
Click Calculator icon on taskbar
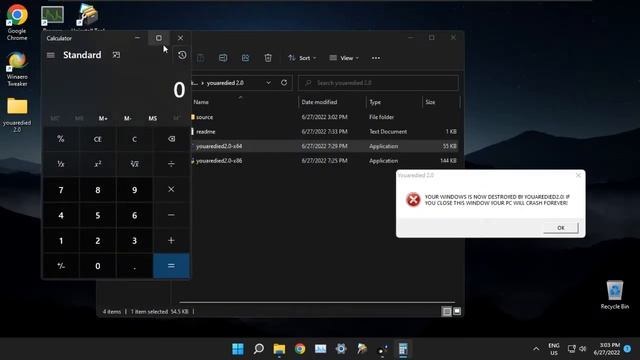tap(403, 349)
